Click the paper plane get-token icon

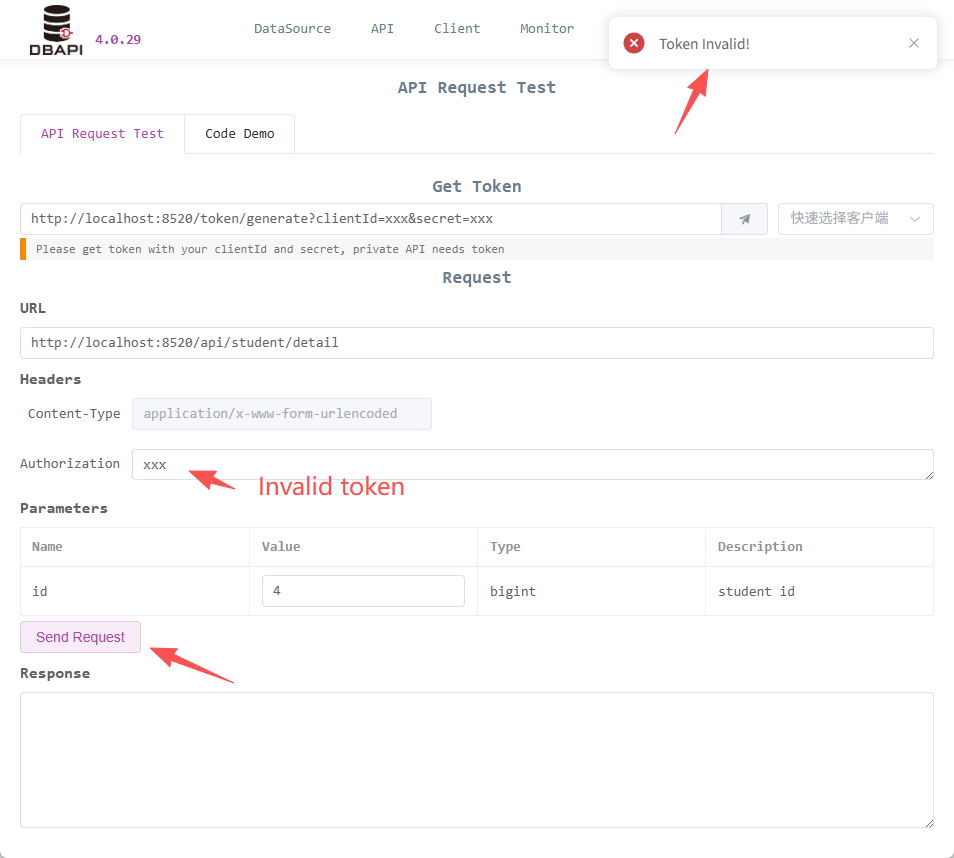[744, 219]
